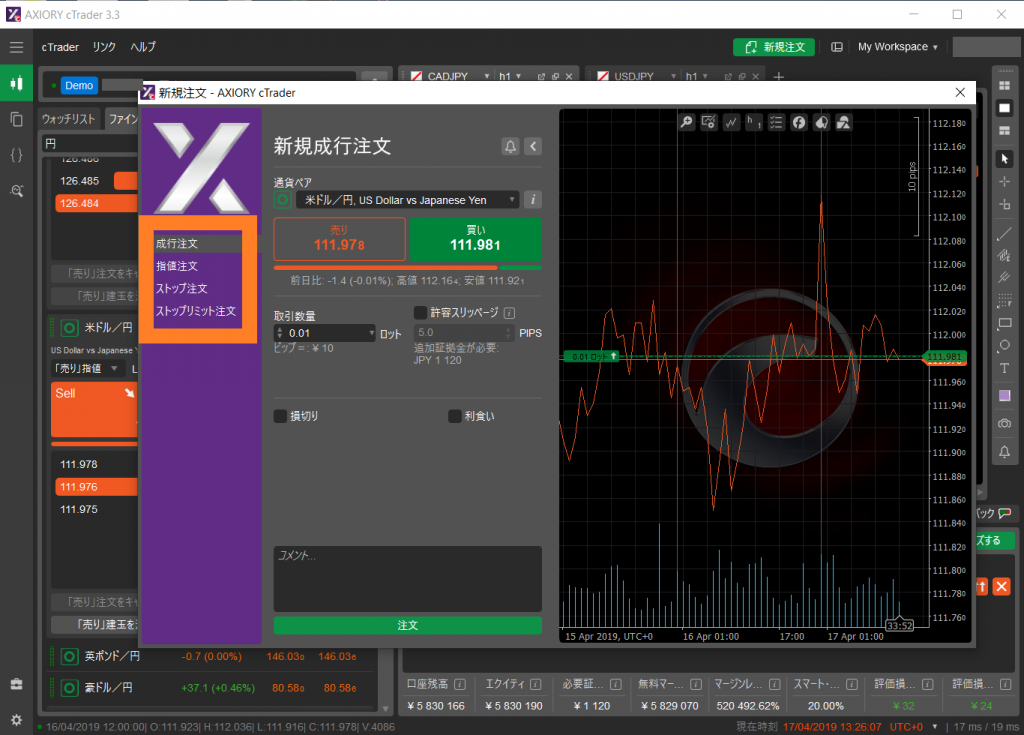Image resolution: width=1024 pixels, height=735 pixels.
Task: Click the Demo account badge
Action: [79, 86]
